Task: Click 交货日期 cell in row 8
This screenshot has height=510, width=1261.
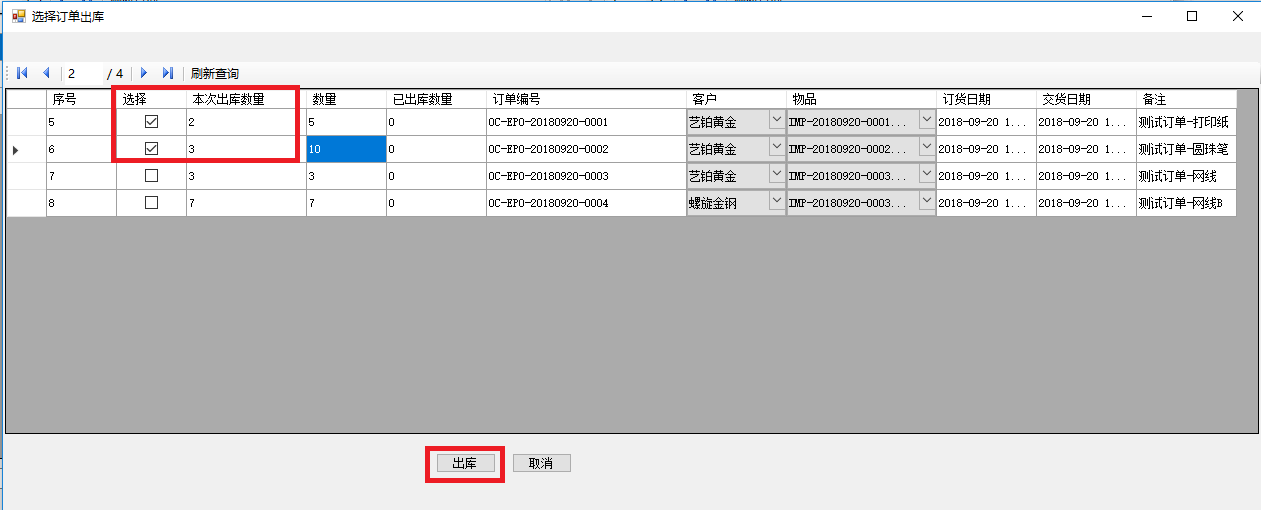Action: pos(1086,203)
